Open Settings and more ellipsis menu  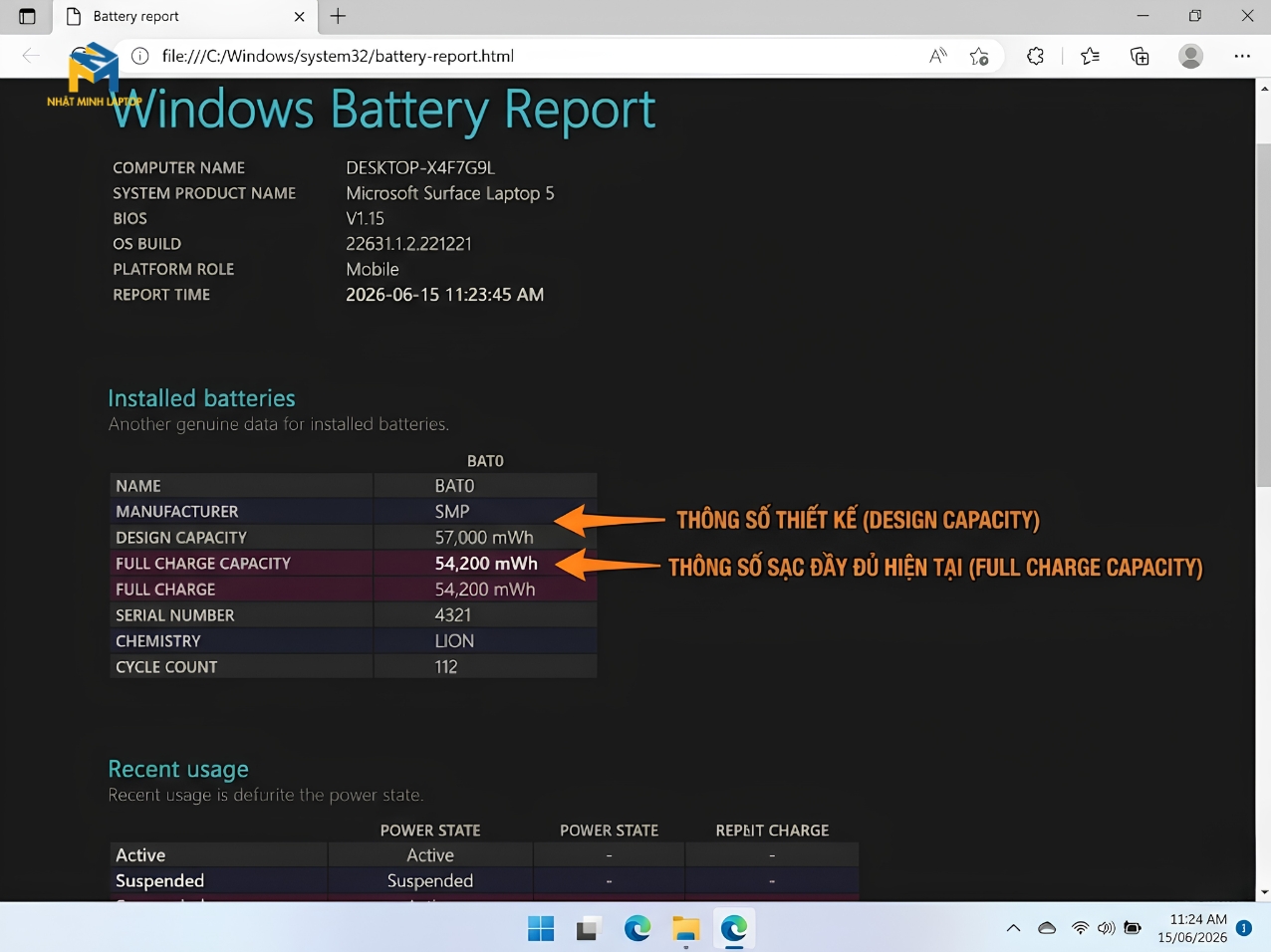click(1242, 56)
